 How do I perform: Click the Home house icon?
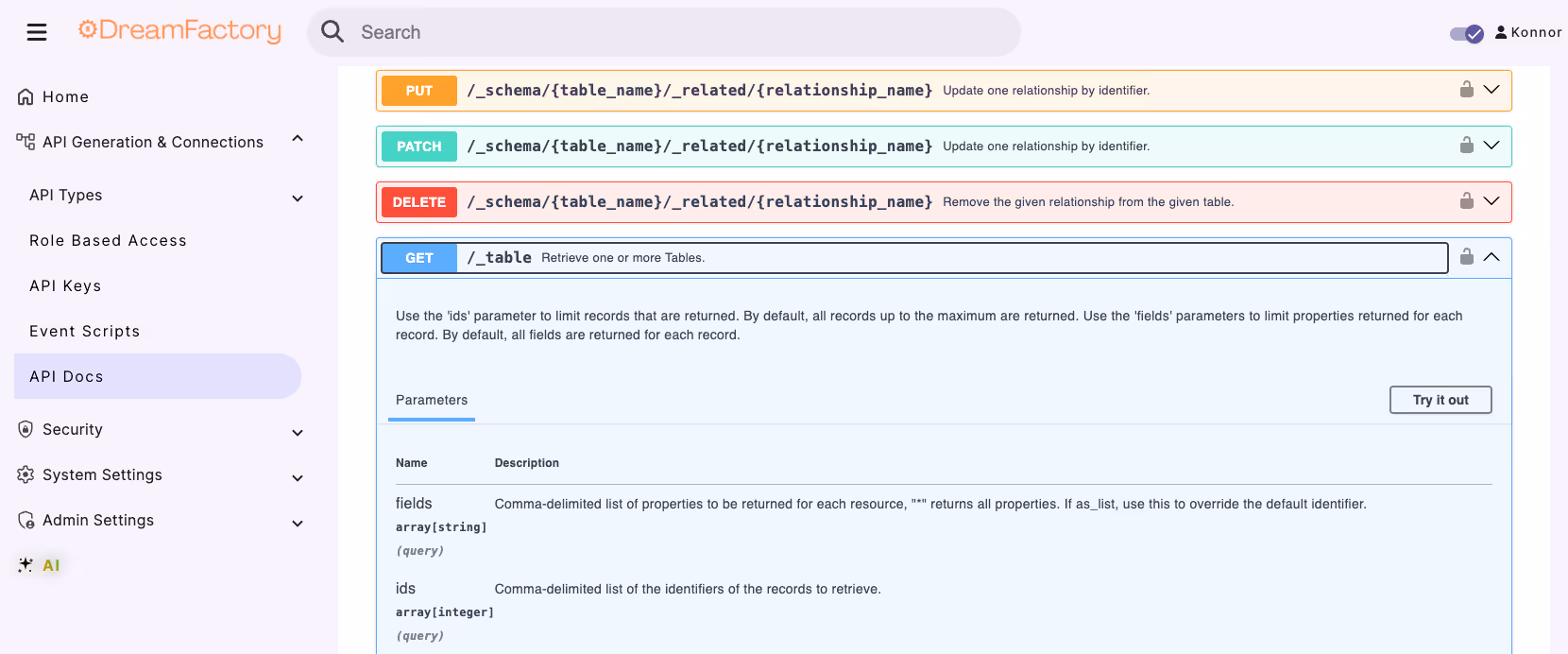(26, 96)
